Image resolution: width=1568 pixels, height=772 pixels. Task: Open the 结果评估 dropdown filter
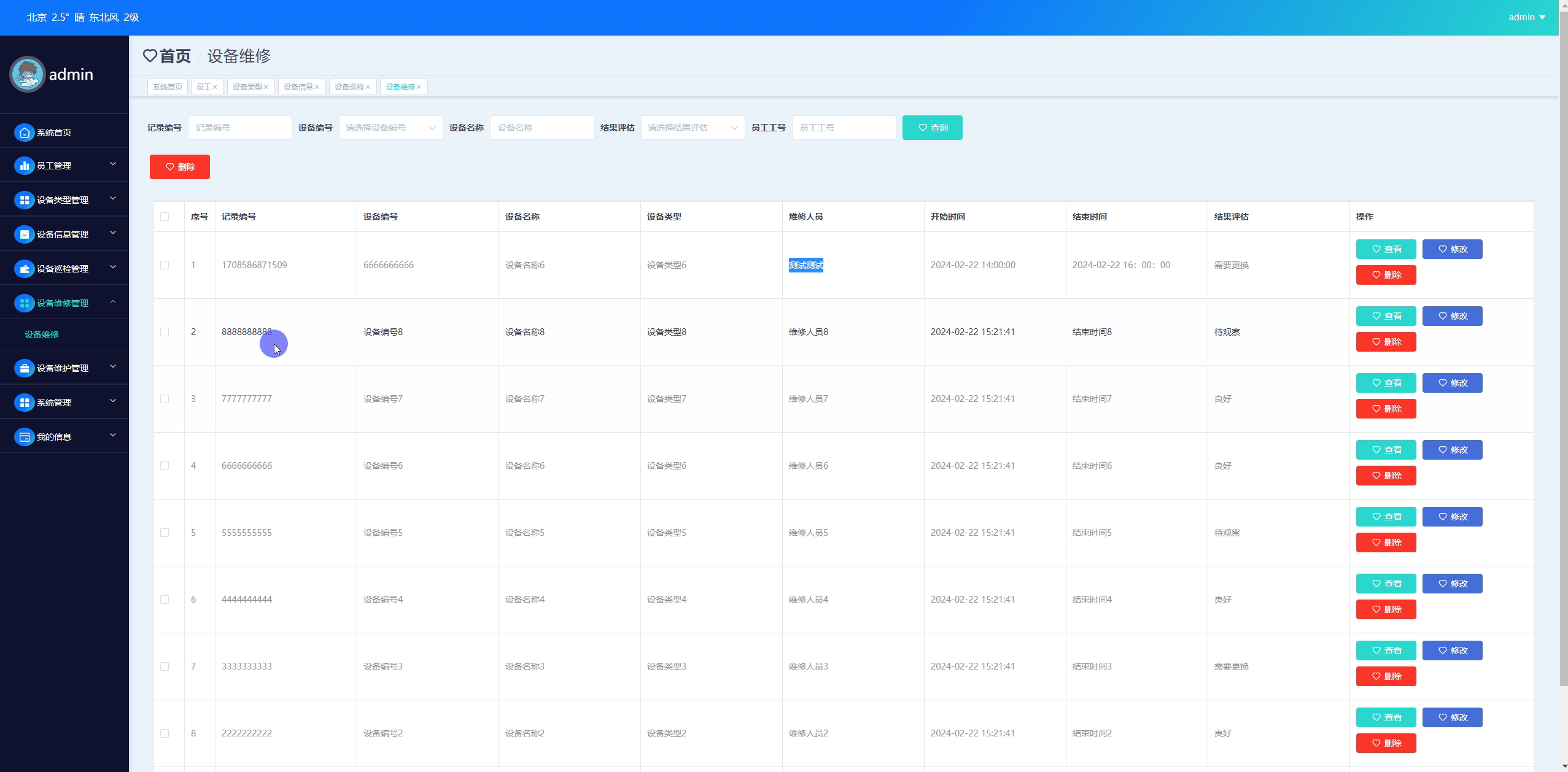[693, 128]
